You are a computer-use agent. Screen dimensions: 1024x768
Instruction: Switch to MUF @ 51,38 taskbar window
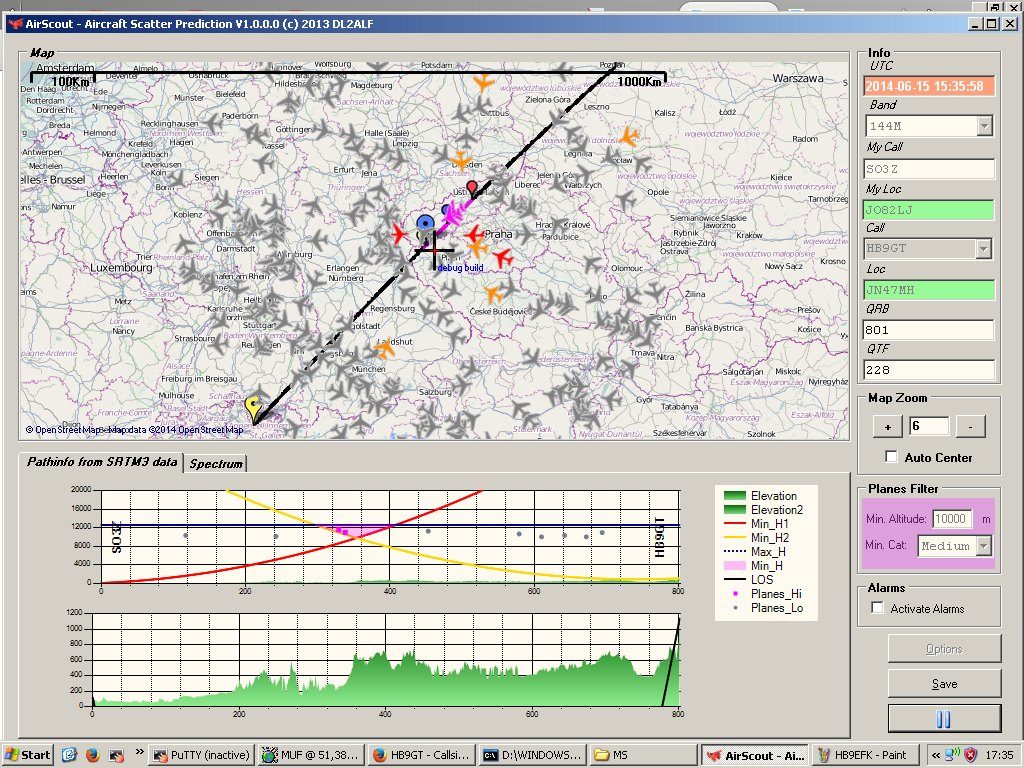311,755
